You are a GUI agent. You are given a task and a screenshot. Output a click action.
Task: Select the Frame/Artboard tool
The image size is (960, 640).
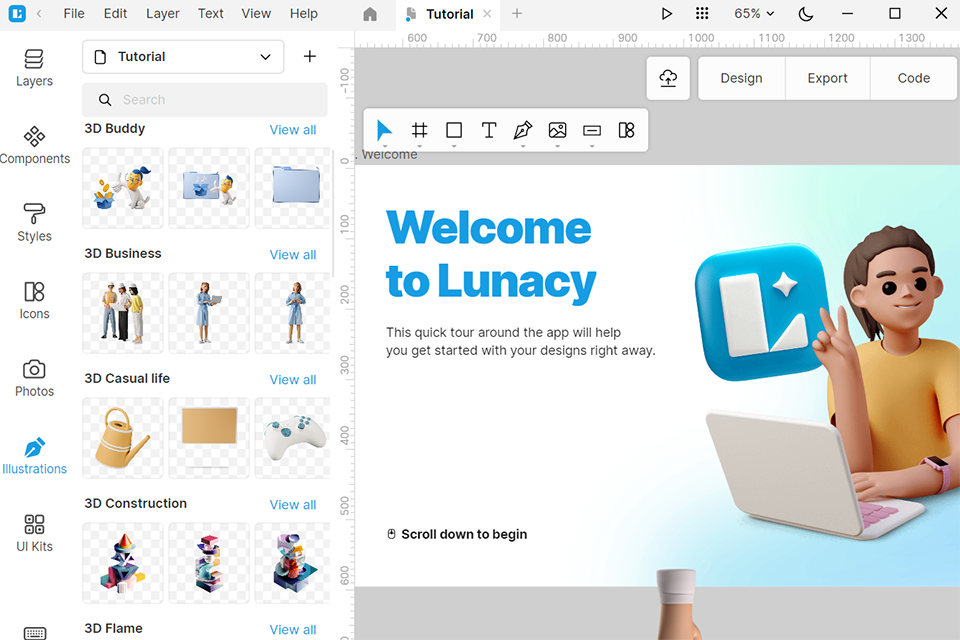(x=419, y=130)
